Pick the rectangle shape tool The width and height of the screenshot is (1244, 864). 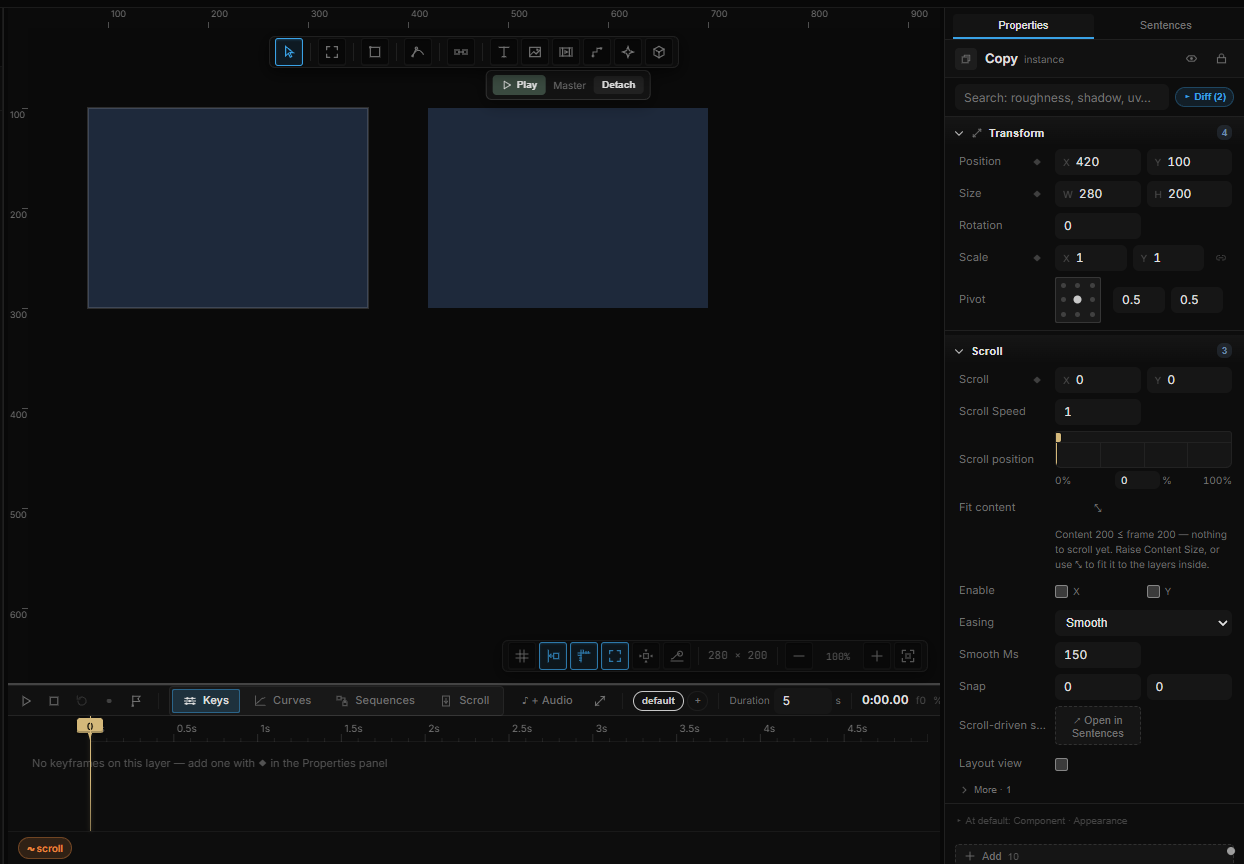(375, 52)
